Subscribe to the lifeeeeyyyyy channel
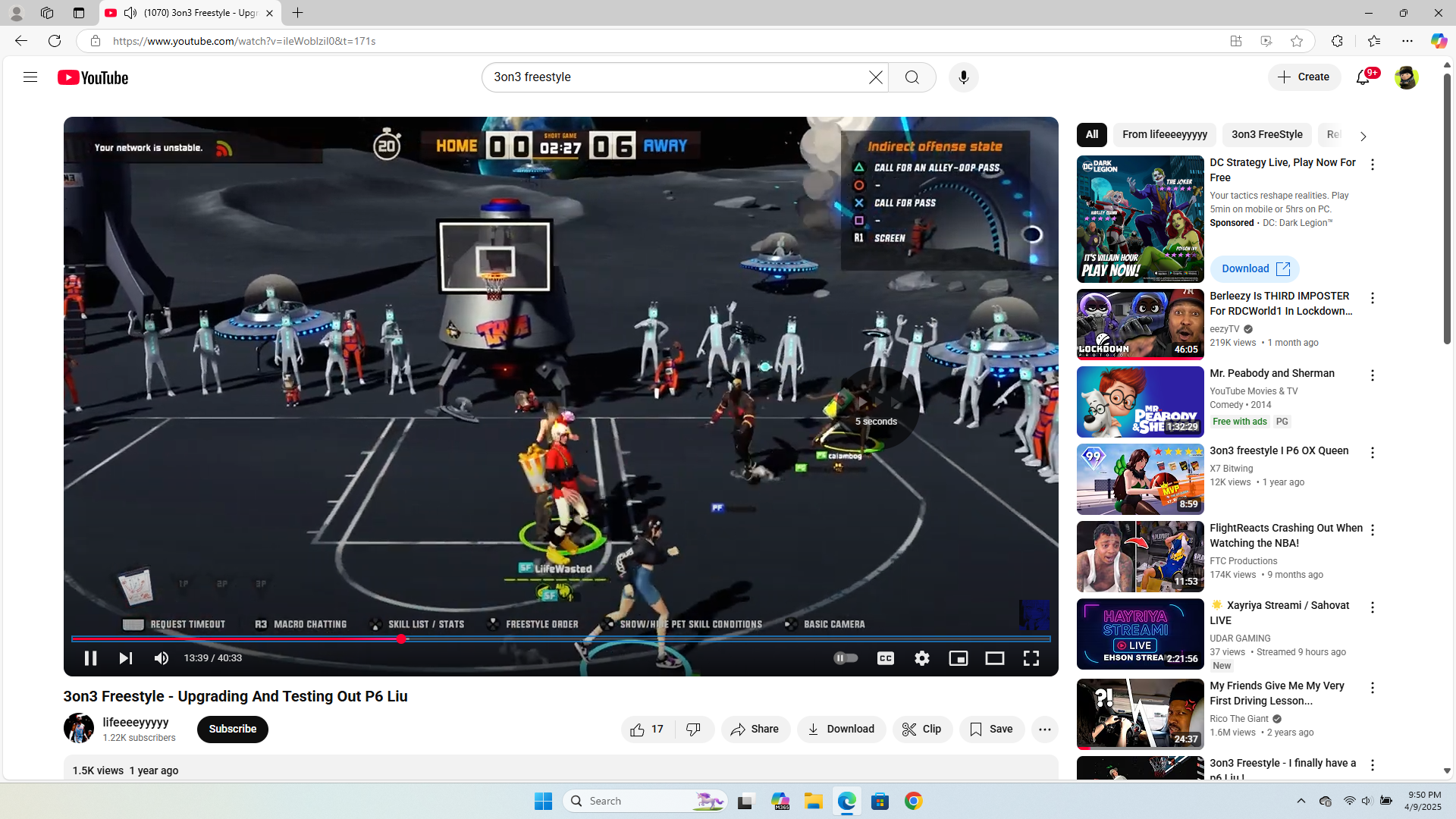Image resolution: width=1456 pixels, height=819 pixels. pos(232,729)
